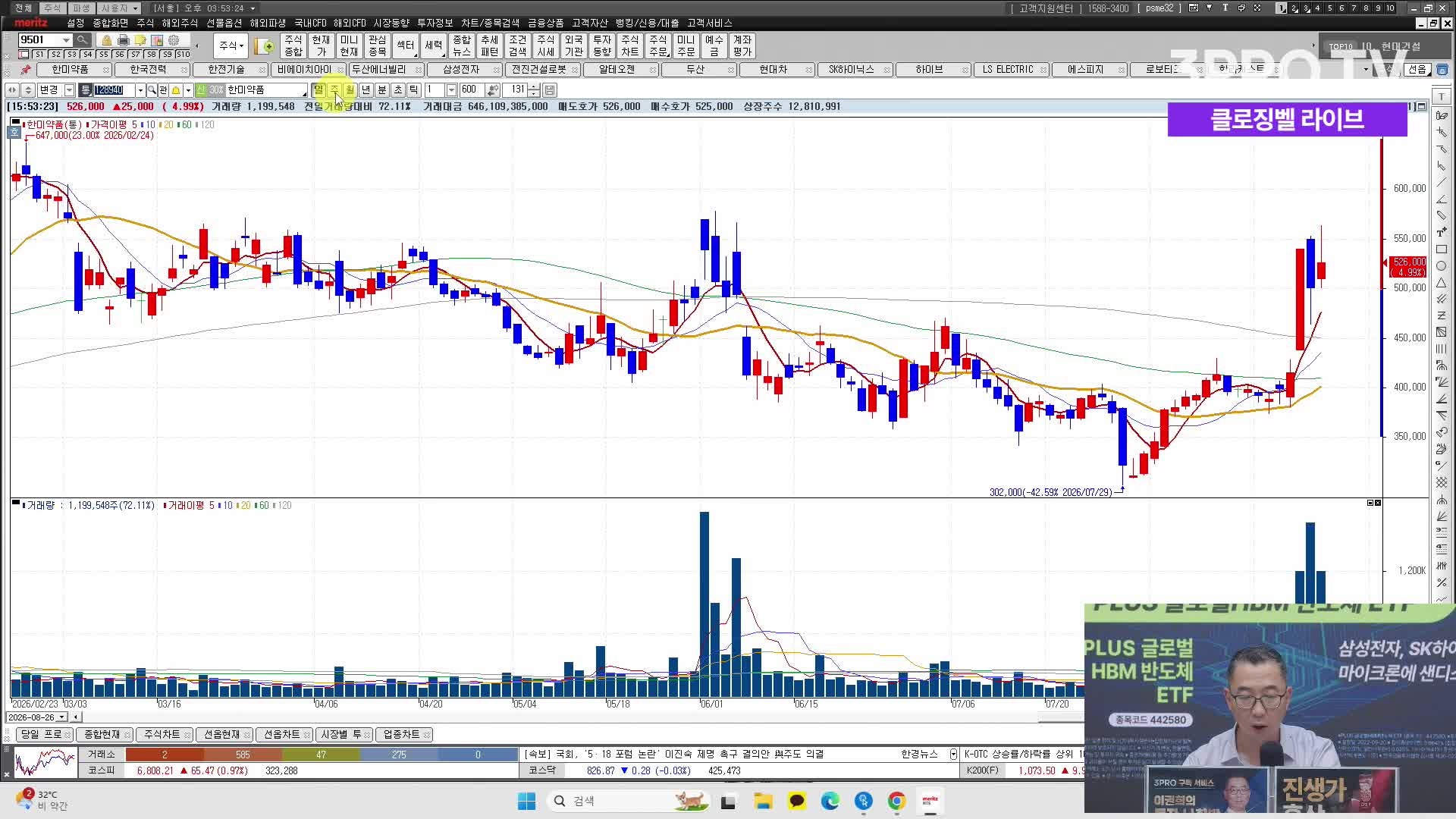Open File Explorer from the taskbar
This screenshot has height=819, width=1456.
763,801
